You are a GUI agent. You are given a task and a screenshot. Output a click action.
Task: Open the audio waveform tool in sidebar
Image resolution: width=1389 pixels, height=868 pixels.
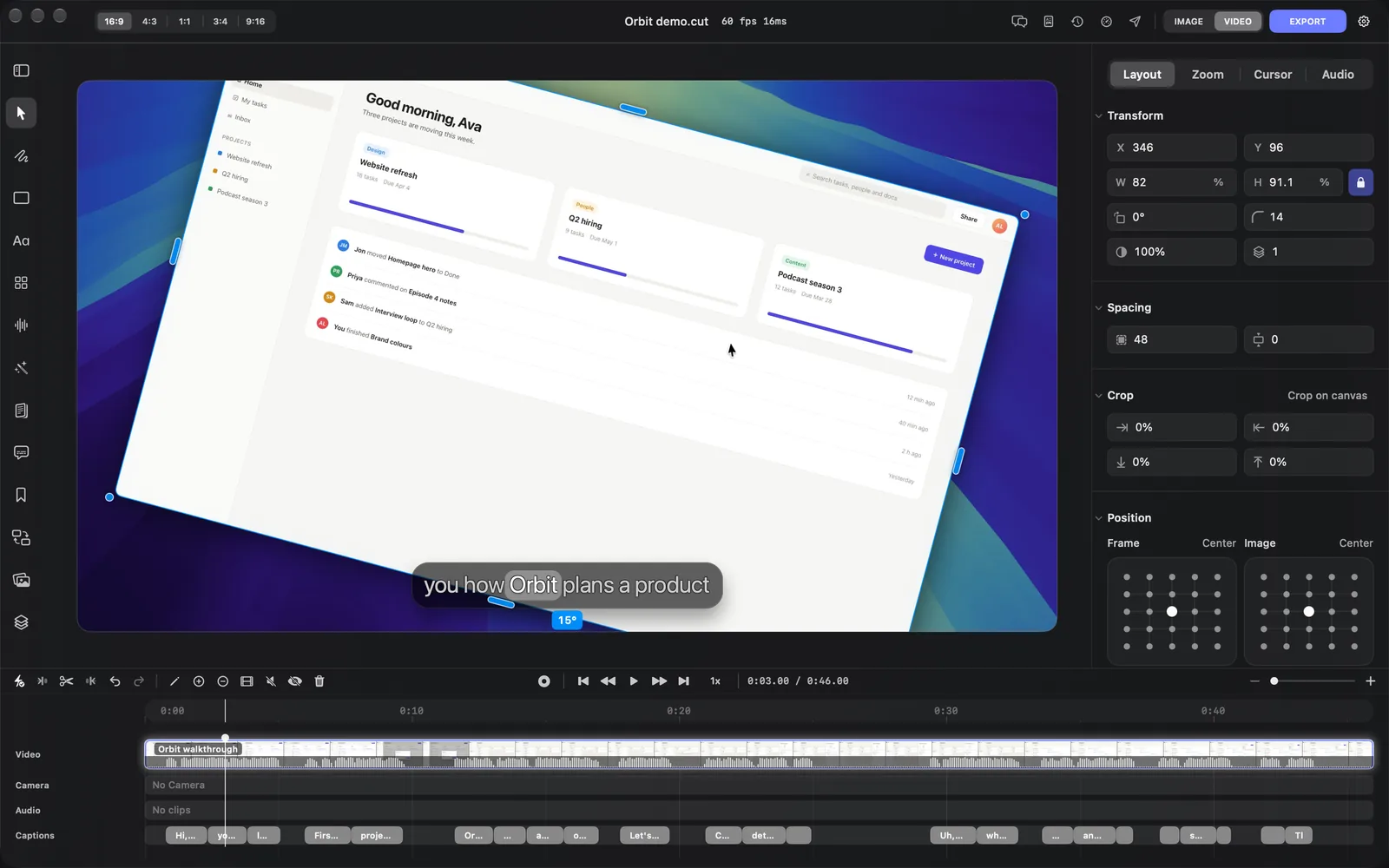tap(21, 325)
